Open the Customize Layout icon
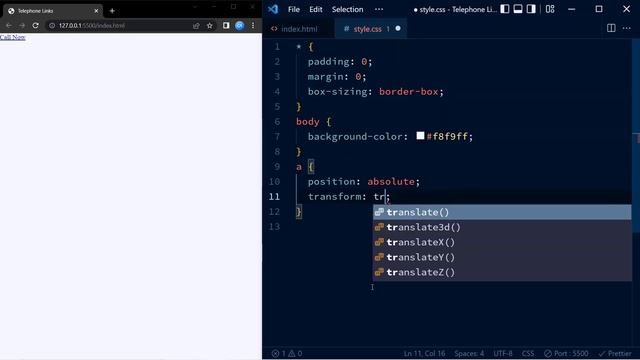Image resolution: width=640 pixels, height=360 pixels. (x=550, y=9)
